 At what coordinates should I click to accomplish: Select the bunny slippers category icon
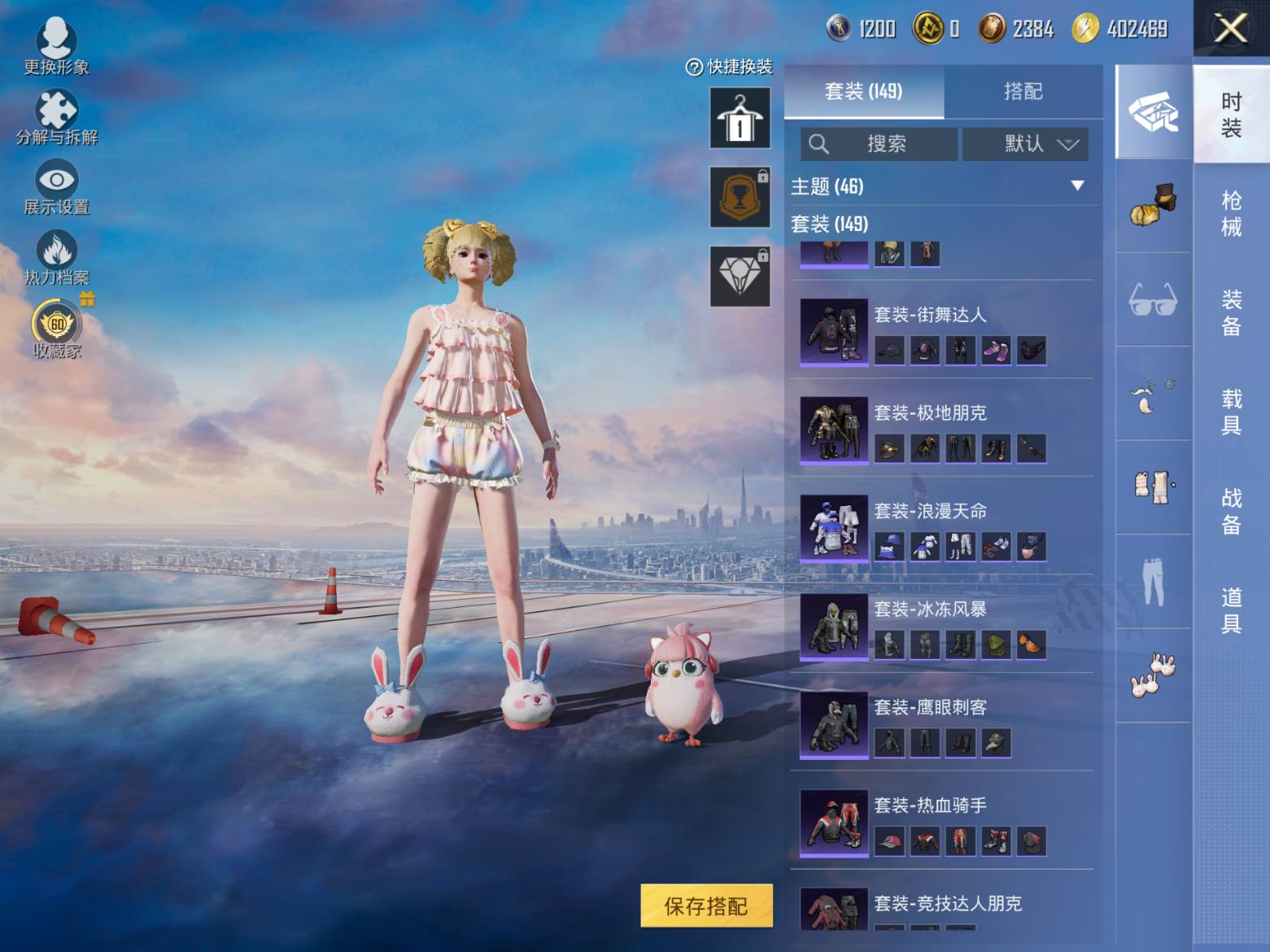tap(1153, 675)
